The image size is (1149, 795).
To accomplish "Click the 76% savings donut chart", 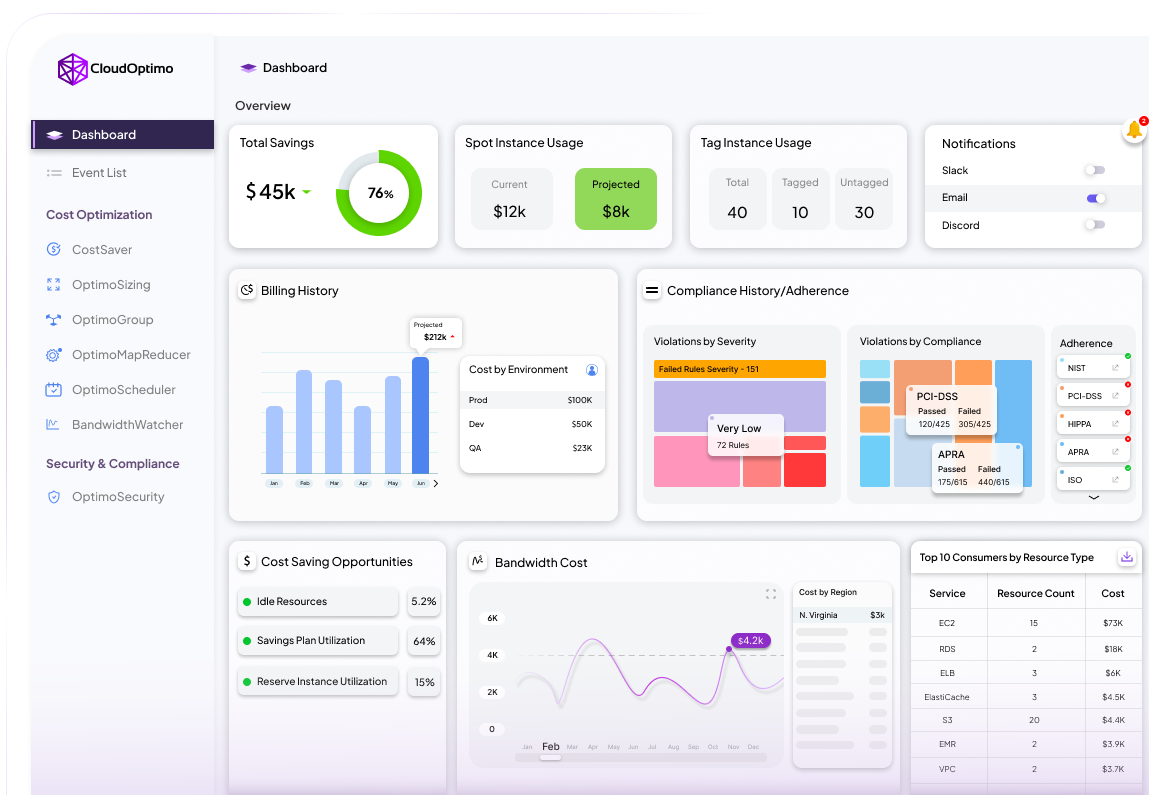I will click(379, 193).
